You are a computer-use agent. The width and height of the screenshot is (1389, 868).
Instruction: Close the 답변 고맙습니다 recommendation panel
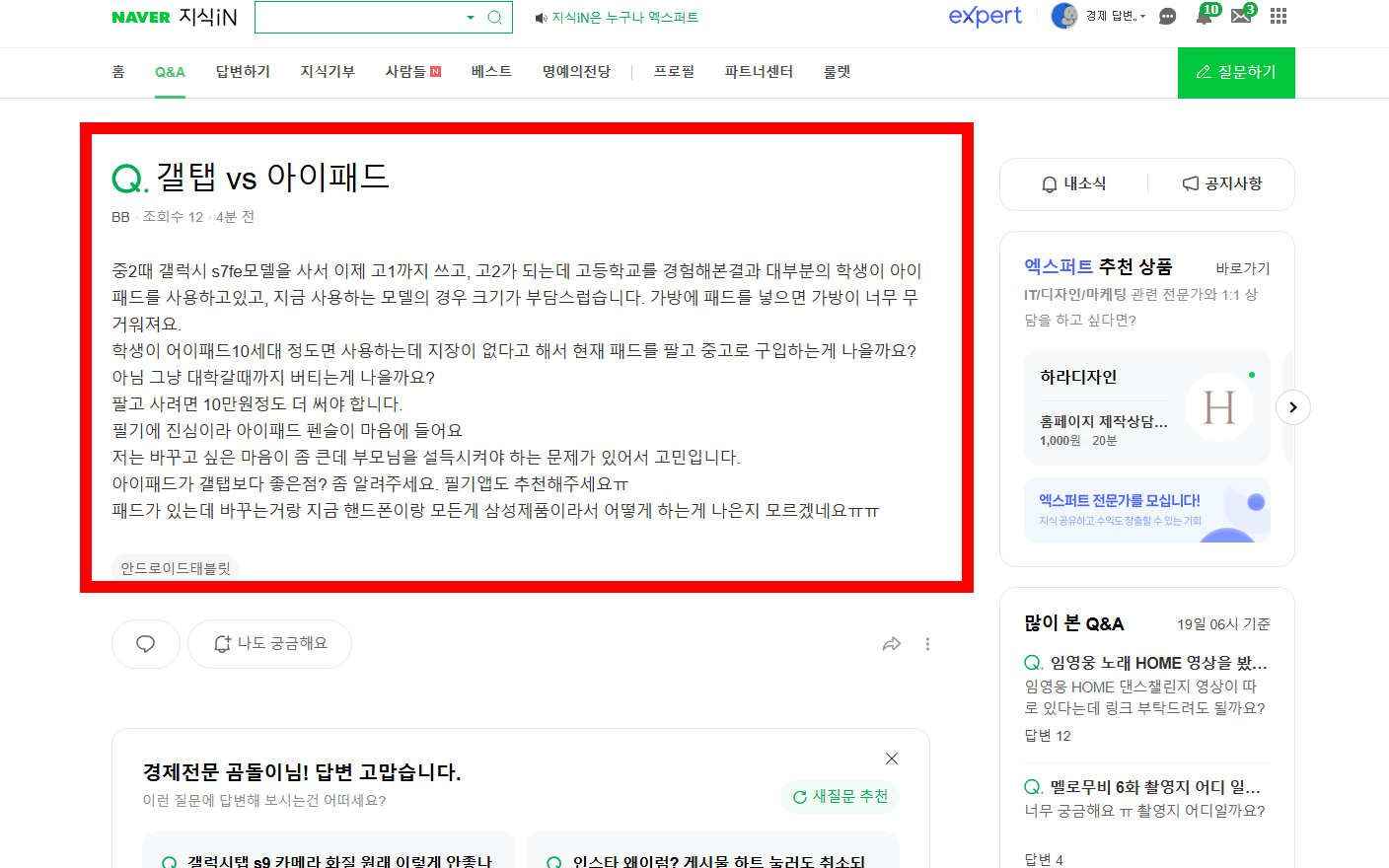click(x=892, y=759)
